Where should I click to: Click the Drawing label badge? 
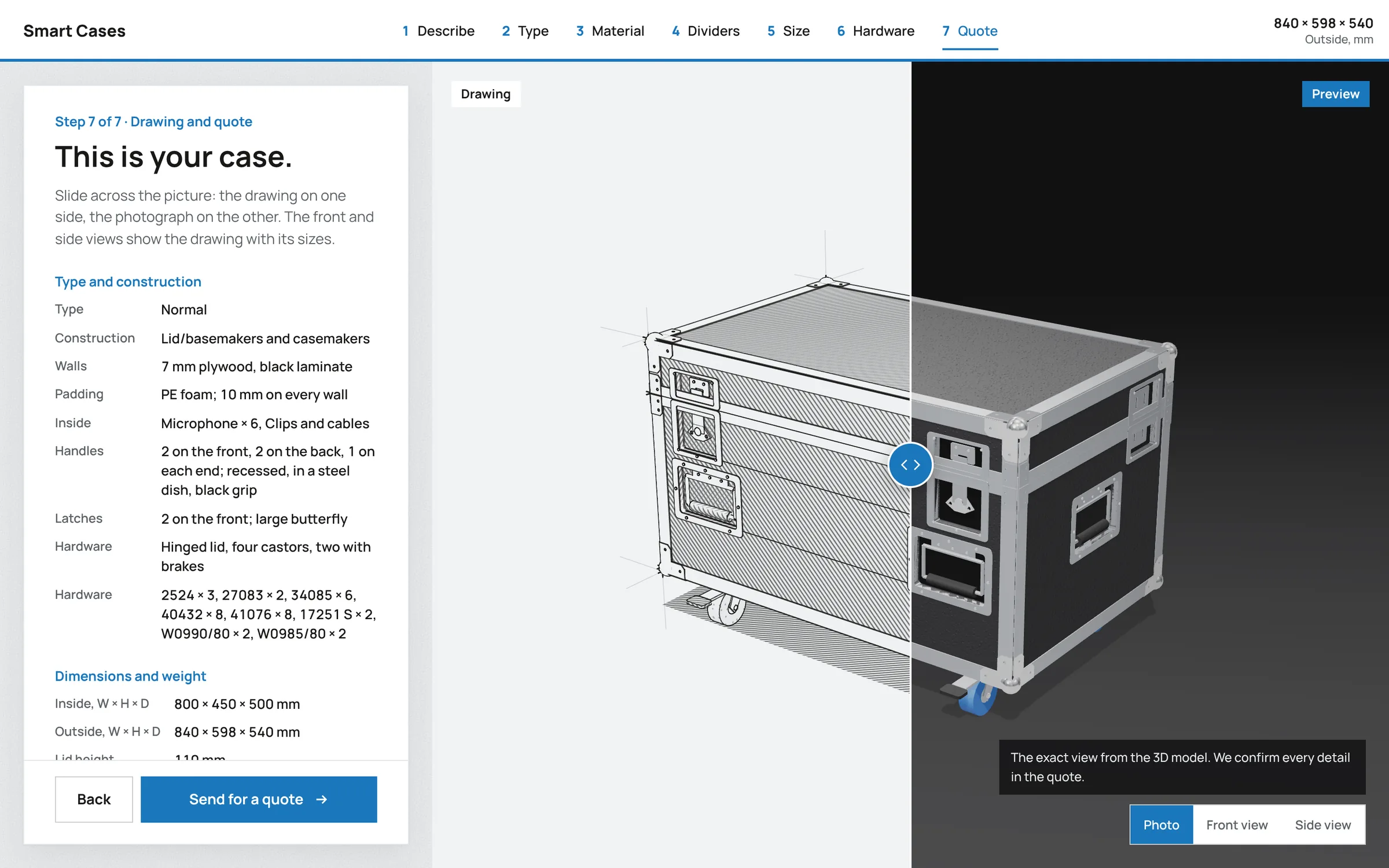pos(486,94)
